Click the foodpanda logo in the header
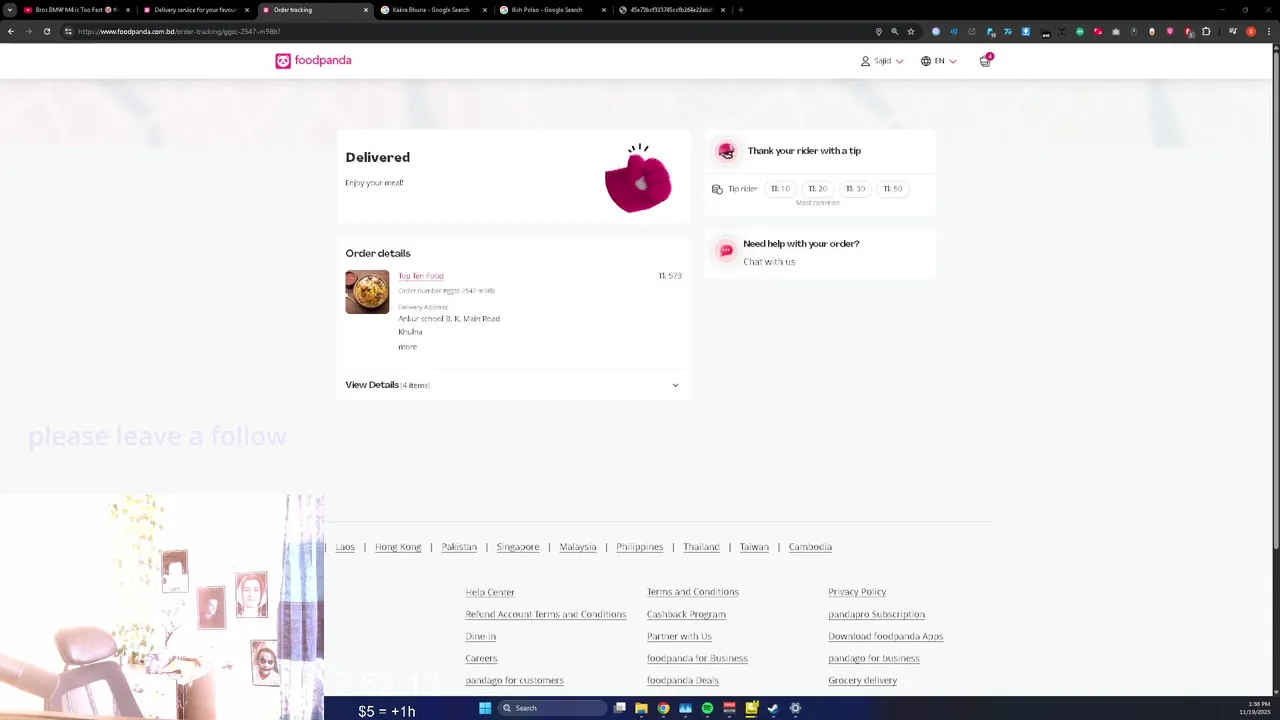The image size is (1280, 720). [313, 61]
